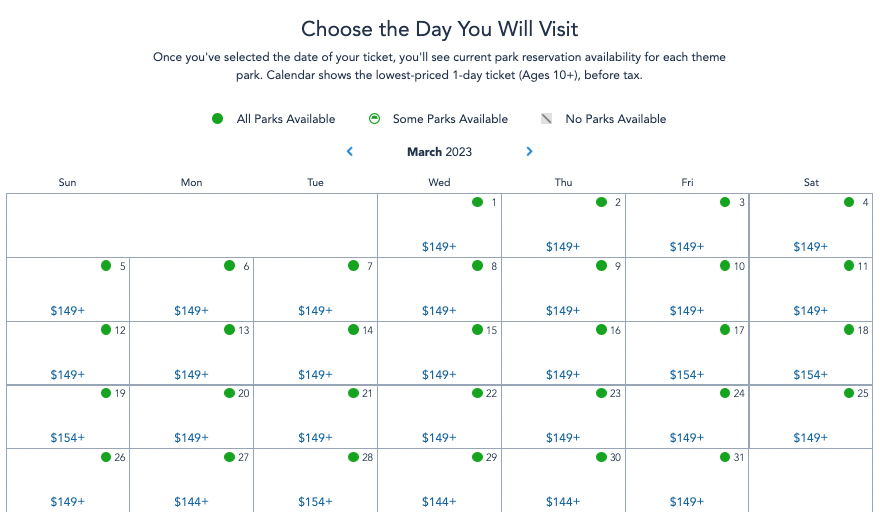Screen dimensions: 880x512
Task: Click the $154+ price on March 18
Action: (810, 375)
